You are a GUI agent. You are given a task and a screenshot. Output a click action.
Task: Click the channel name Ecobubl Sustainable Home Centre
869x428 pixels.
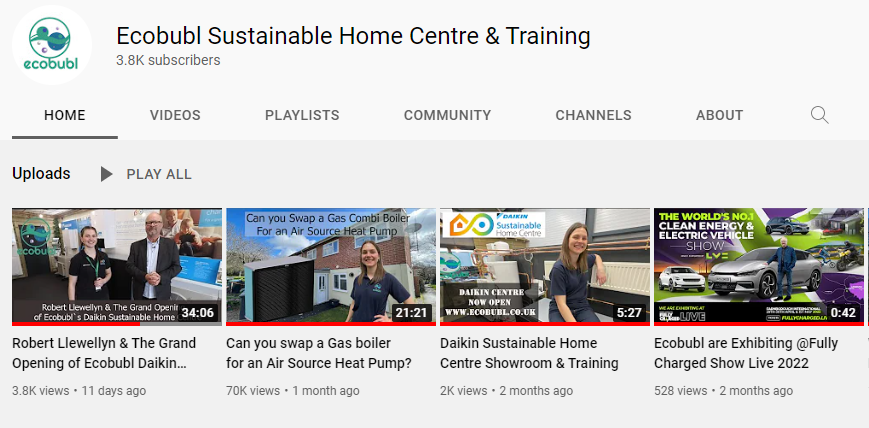pyautogui.click(x=353, y=36)
